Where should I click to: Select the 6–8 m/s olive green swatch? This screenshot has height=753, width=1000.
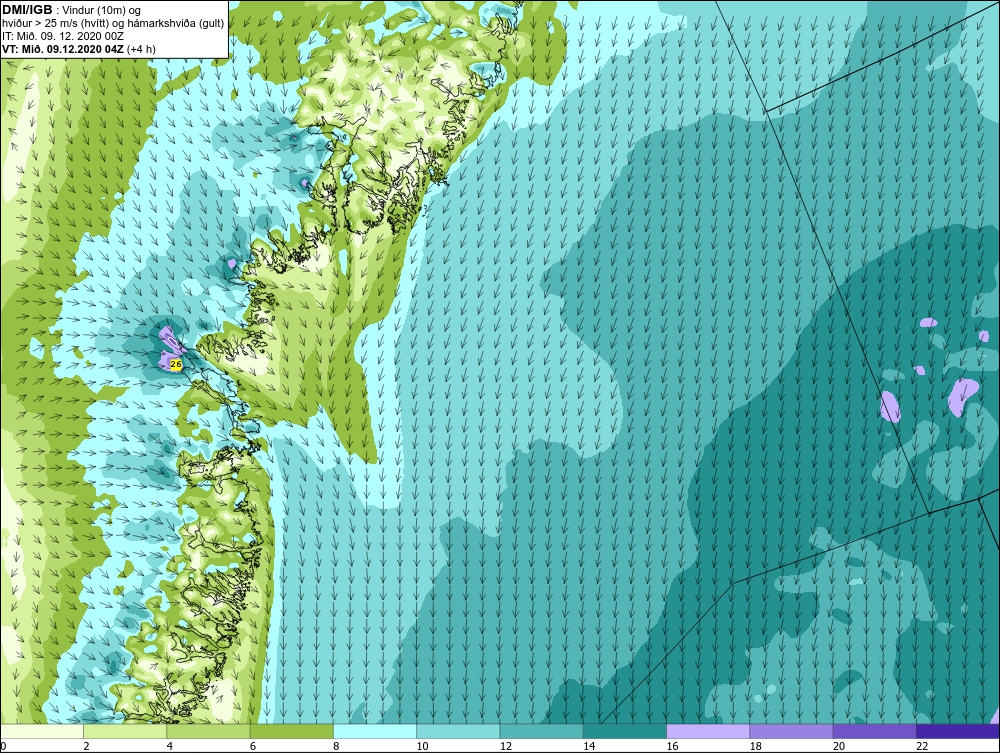[x=291, y=731]
